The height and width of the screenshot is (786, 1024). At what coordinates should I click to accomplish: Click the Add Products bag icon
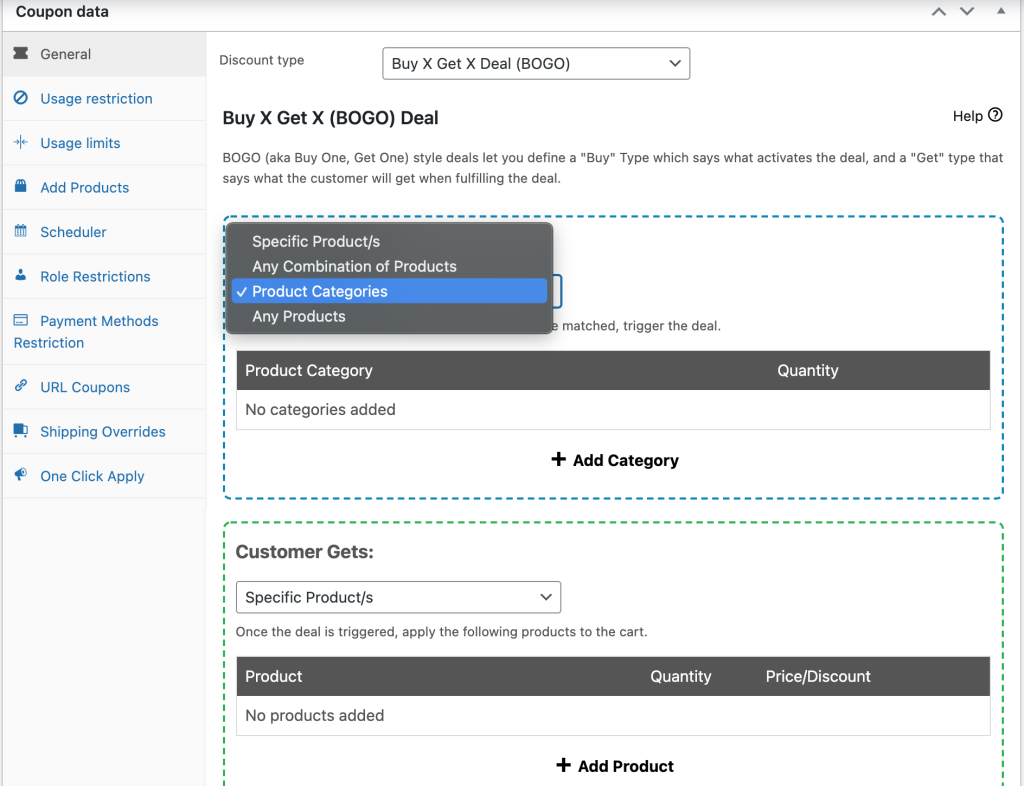pyautogui.click(x=21, y=186)
